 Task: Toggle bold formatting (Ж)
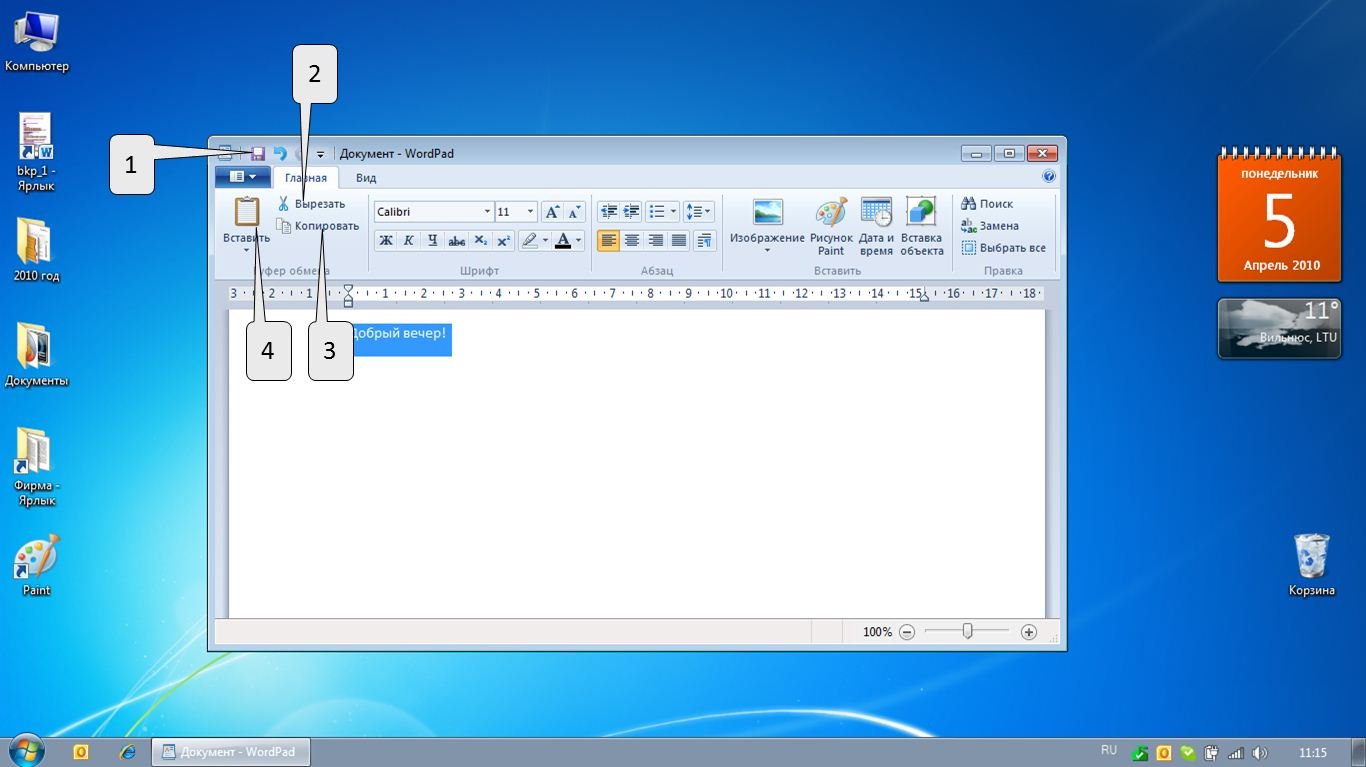pos(385,241)
